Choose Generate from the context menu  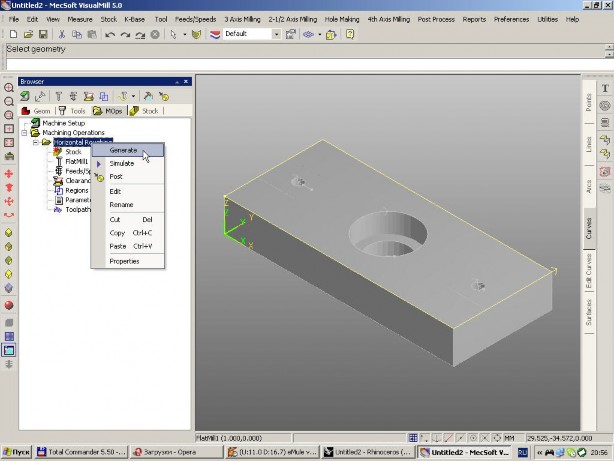click(x=128, y=150)
